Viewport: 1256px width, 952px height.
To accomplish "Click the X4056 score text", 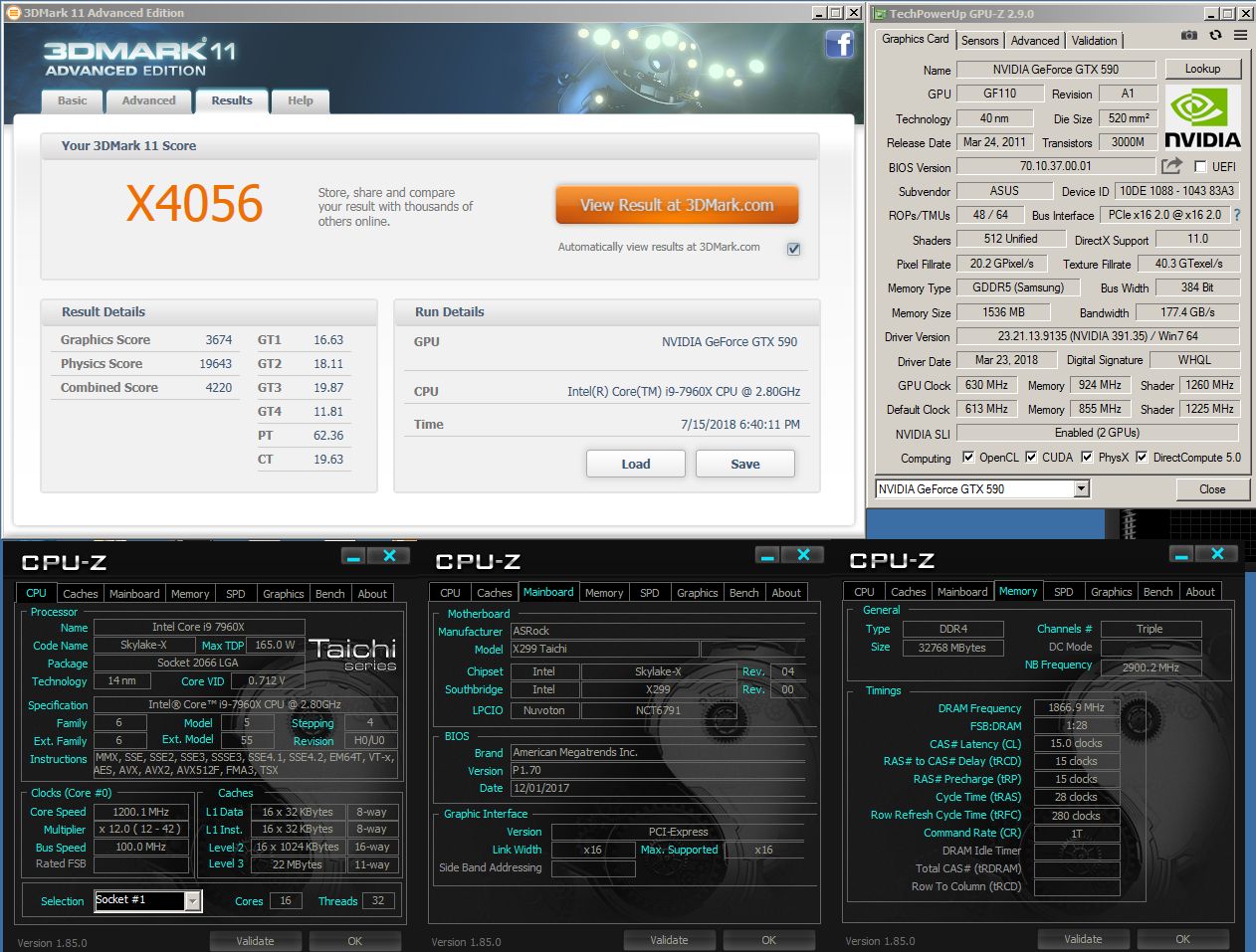I will (195, 203).
